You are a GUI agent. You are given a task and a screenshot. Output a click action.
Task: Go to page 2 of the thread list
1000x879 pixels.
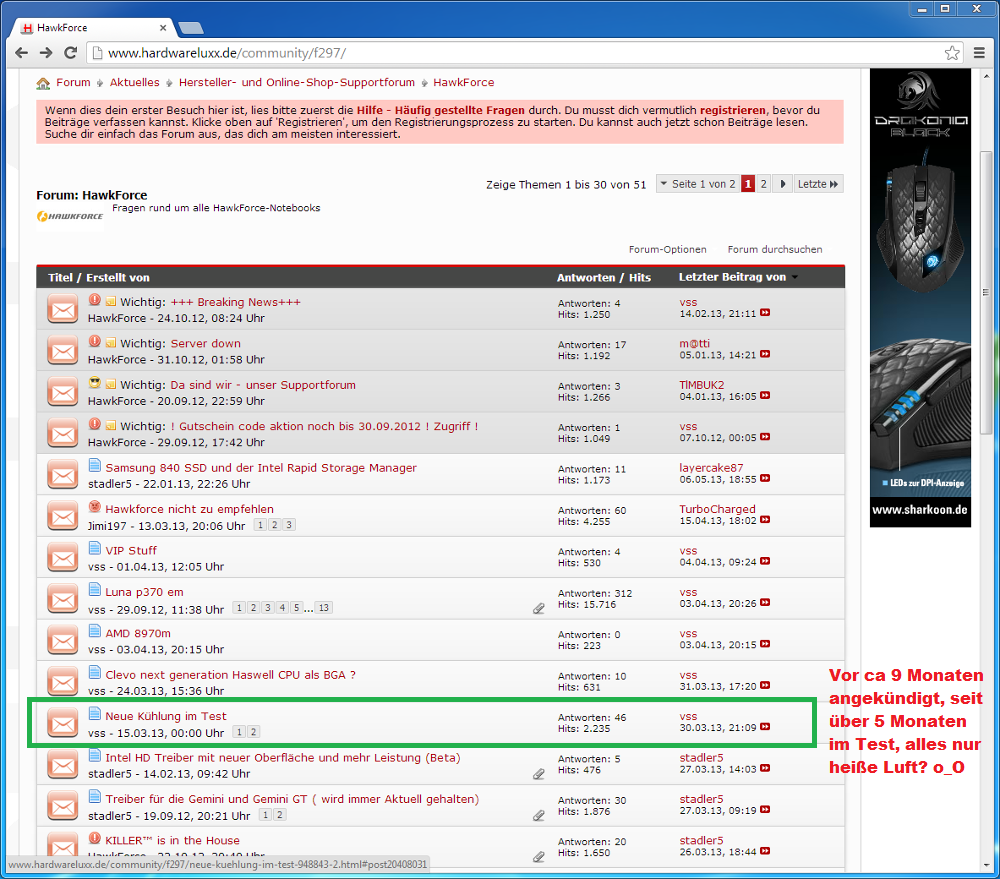[x=763, y=184]
